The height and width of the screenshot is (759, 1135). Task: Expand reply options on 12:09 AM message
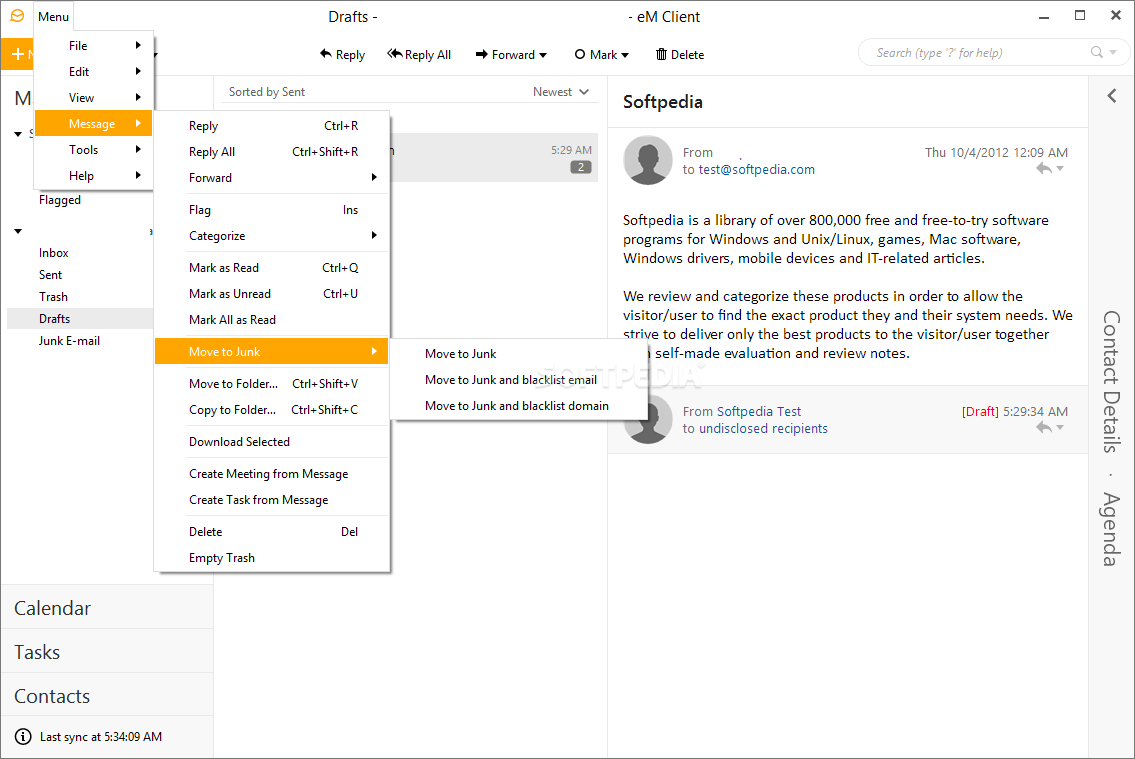(x=1060, y=169)
